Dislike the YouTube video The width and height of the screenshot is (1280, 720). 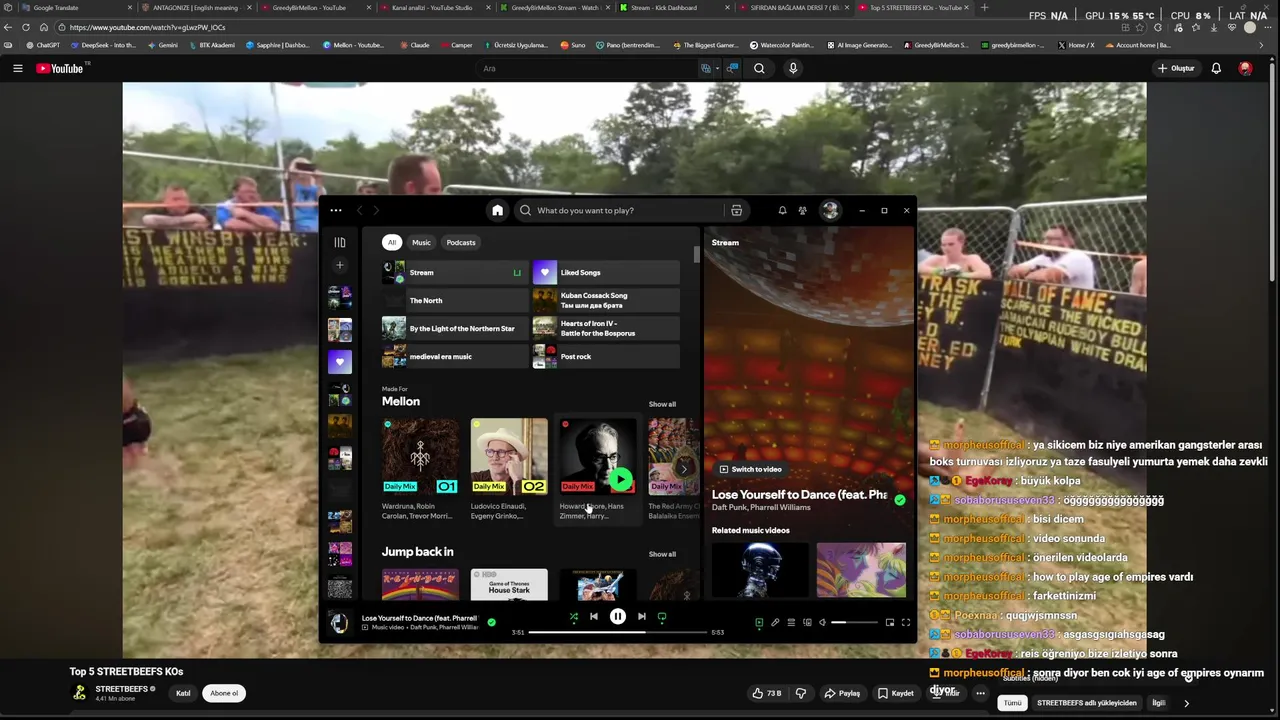800,693
